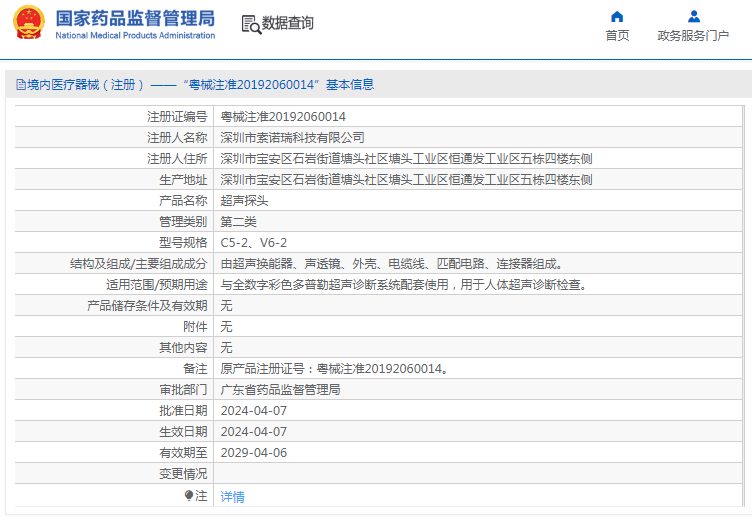Select registrant name 深圳市索诺瑞科技有限公司
752x520 pixels.
(x=293, y=138)
